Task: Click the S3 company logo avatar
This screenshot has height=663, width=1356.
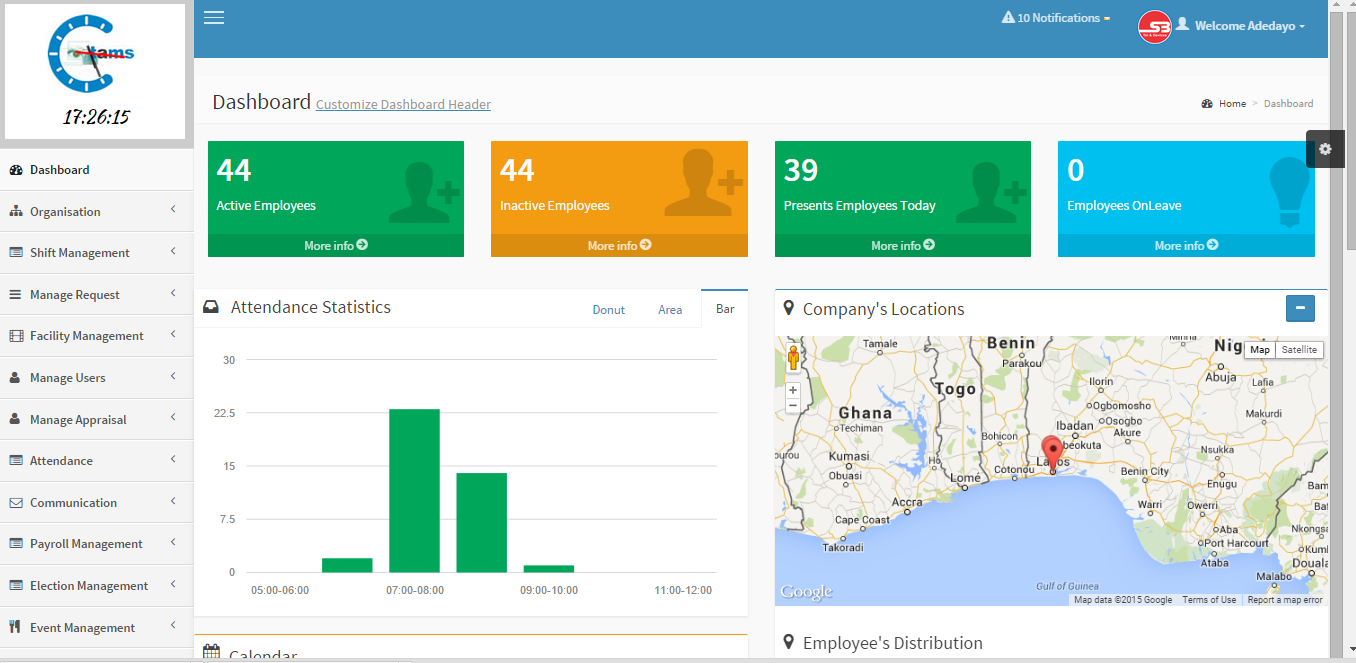Action: click(1154, 26)
